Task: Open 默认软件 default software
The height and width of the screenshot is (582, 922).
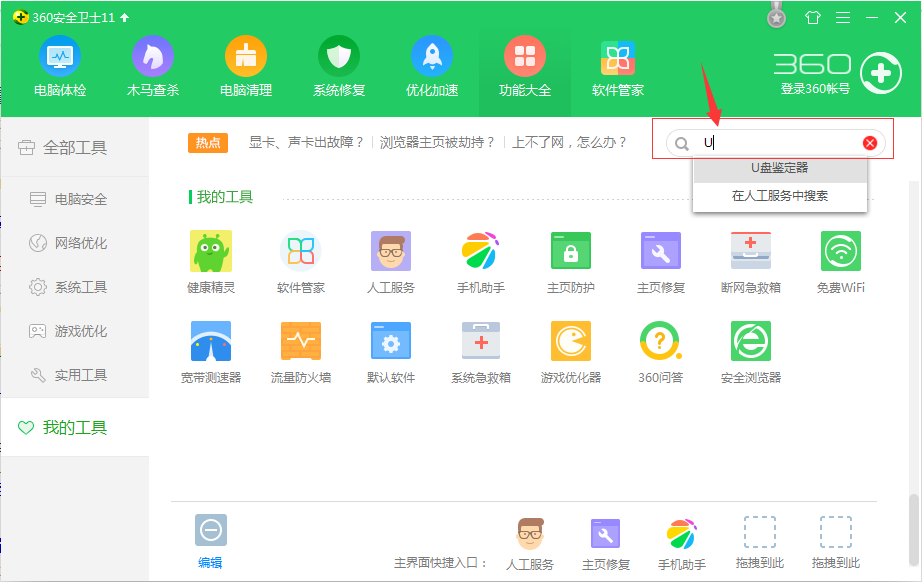Action: [390, 352]
